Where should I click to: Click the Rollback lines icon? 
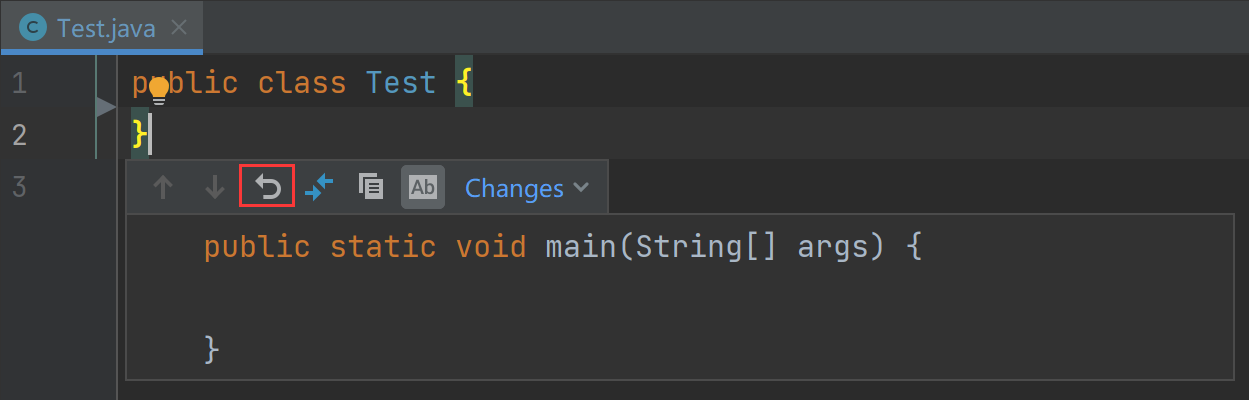click(267, 187)
